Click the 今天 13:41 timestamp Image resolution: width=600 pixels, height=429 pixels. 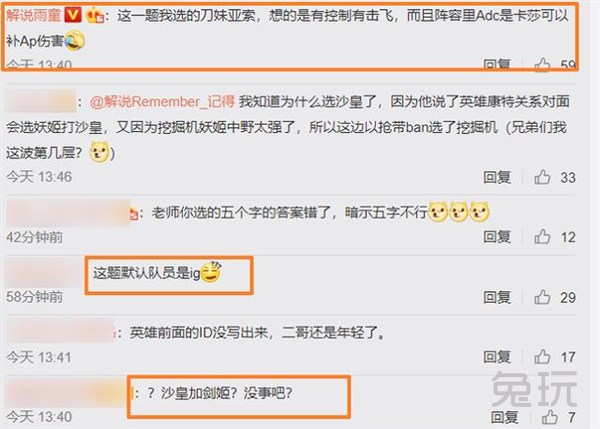point(39,357)
